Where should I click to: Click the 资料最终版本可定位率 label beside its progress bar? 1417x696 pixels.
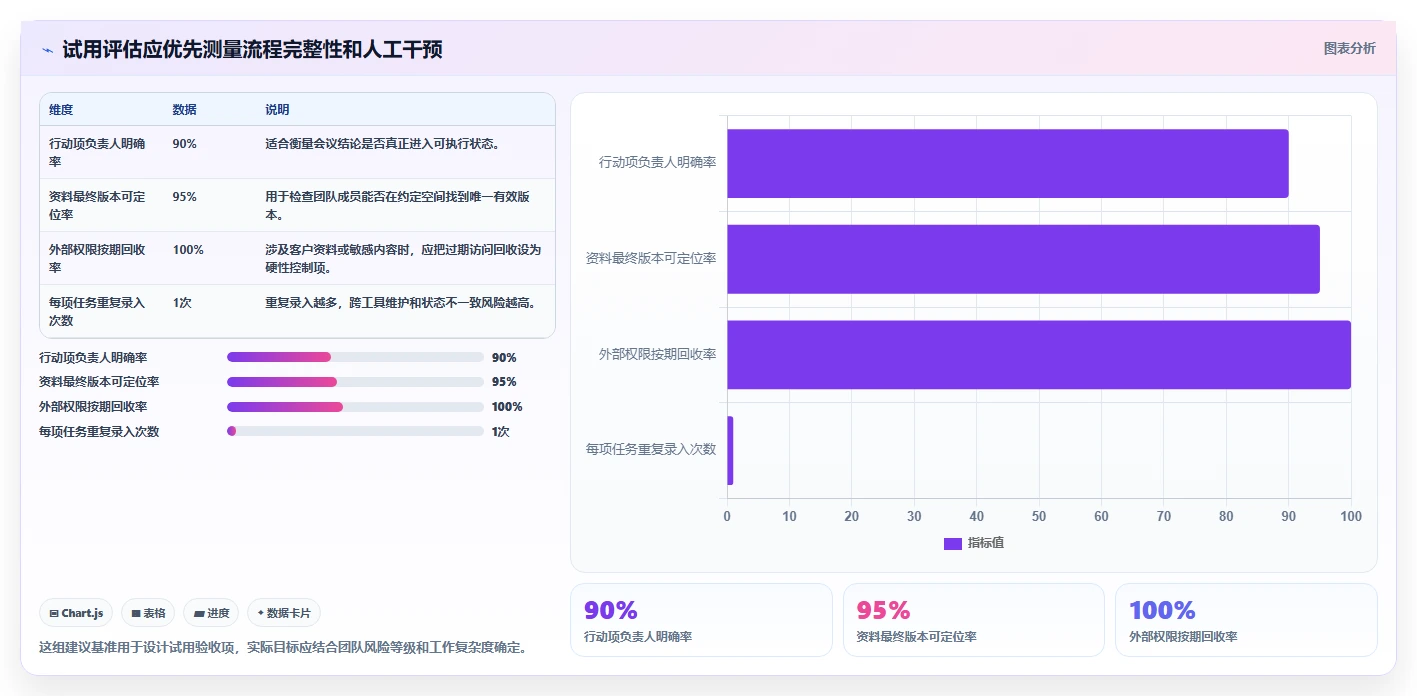(x=99, y=382)
